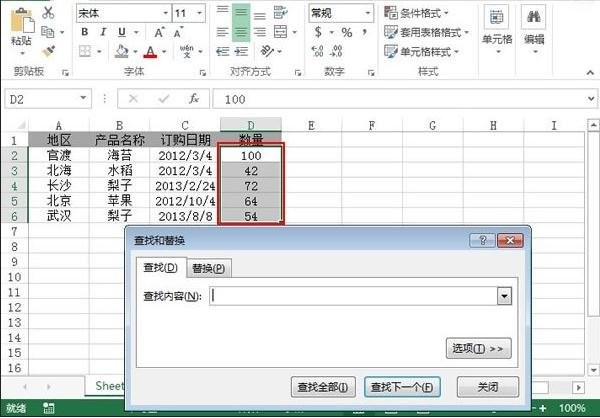
Task: Select the 查找 (Find) tab
Action: pyautogui.click(x=160, y=268)
